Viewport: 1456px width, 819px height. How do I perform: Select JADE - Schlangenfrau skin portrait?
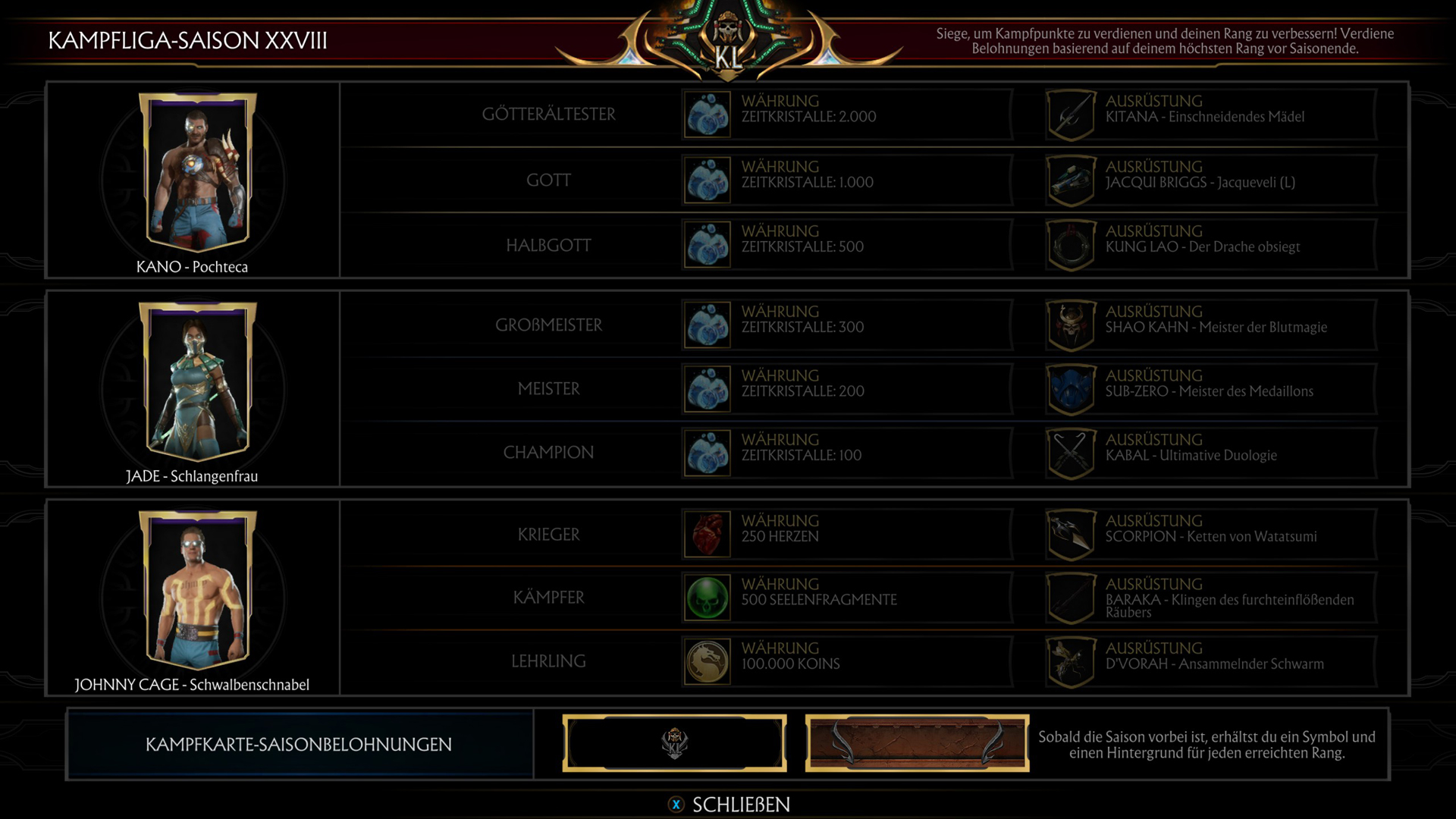pyautogui.click(x=197, y=381)
